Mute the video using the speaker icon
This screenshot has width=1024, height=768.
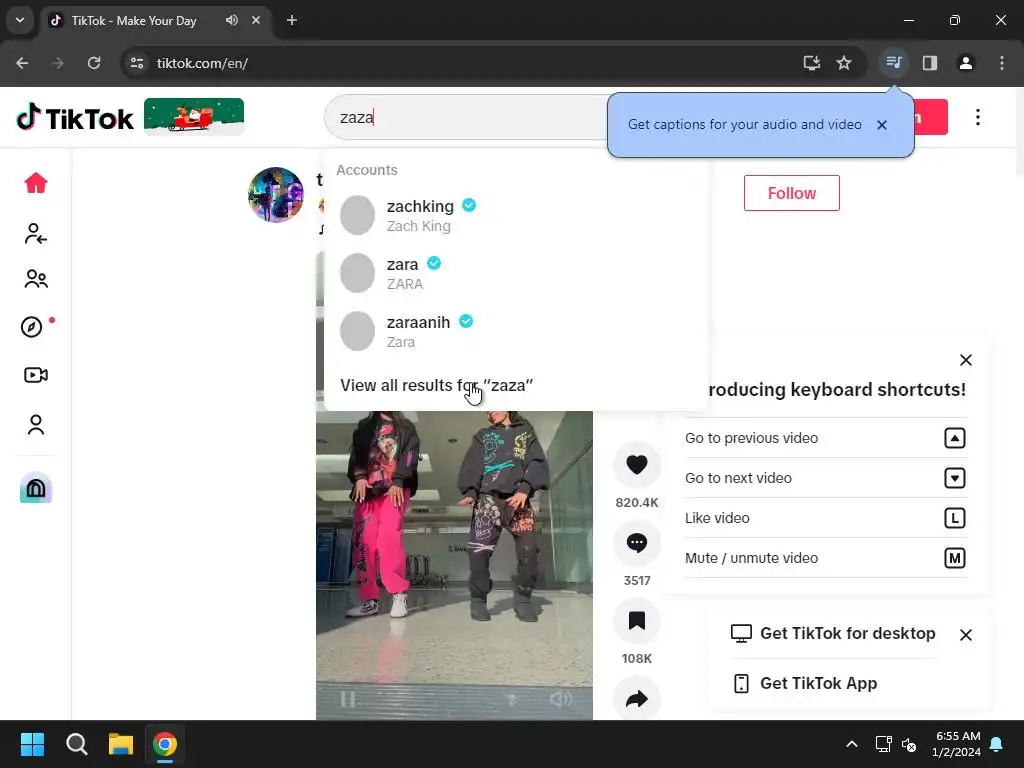point(561,699)
